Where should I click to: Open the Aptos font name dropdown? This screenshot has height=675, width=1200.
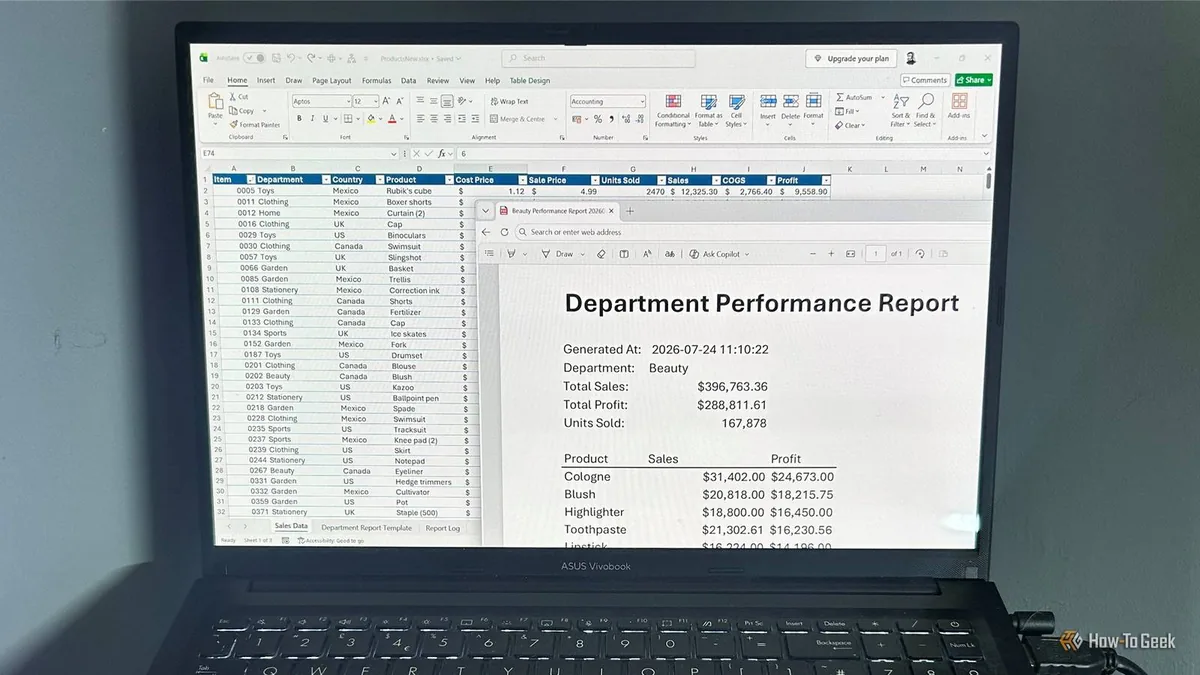[x=346, y=102]
